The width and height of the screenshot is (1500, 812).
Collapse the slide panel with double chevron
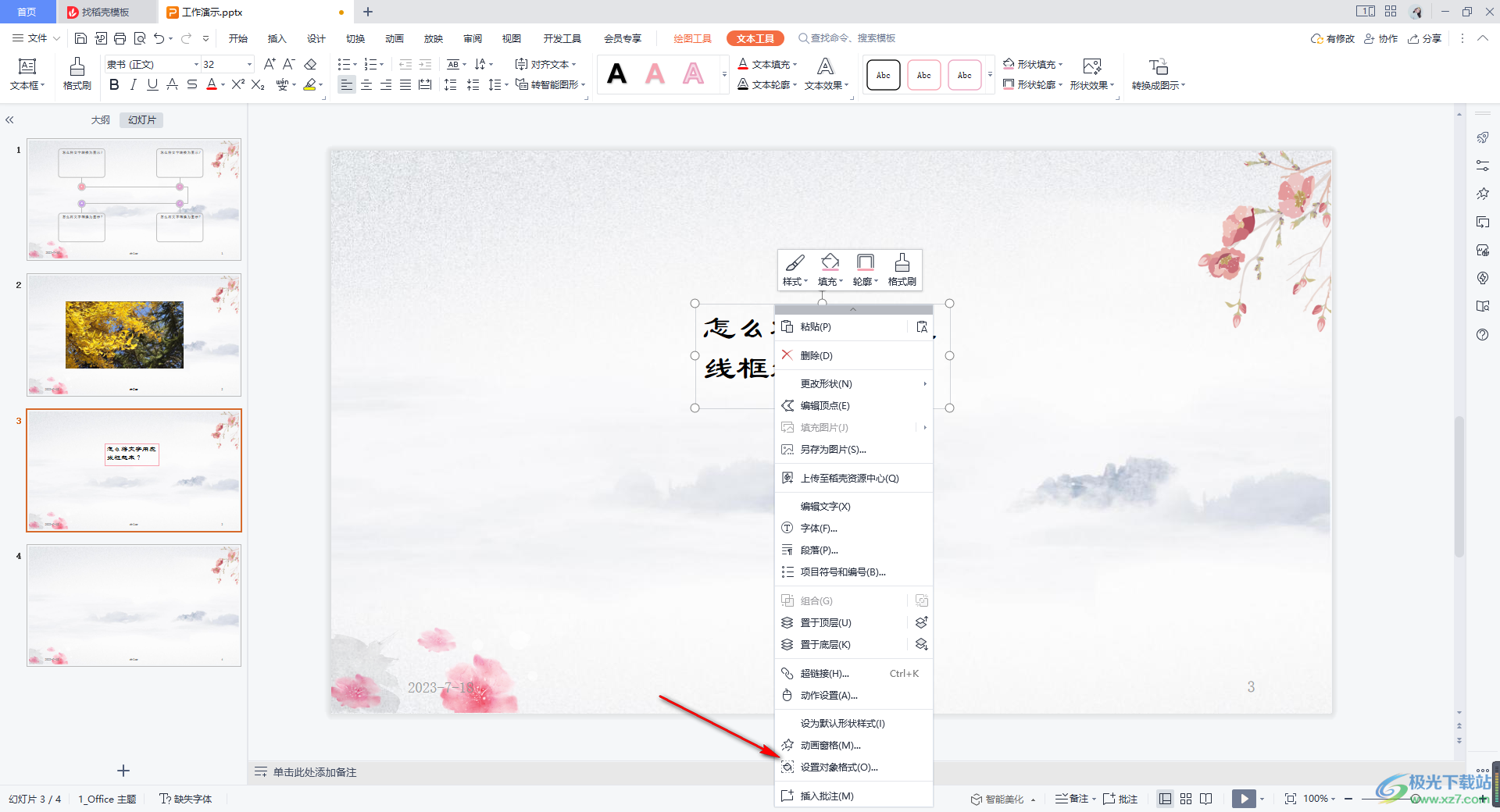[9, 120]
